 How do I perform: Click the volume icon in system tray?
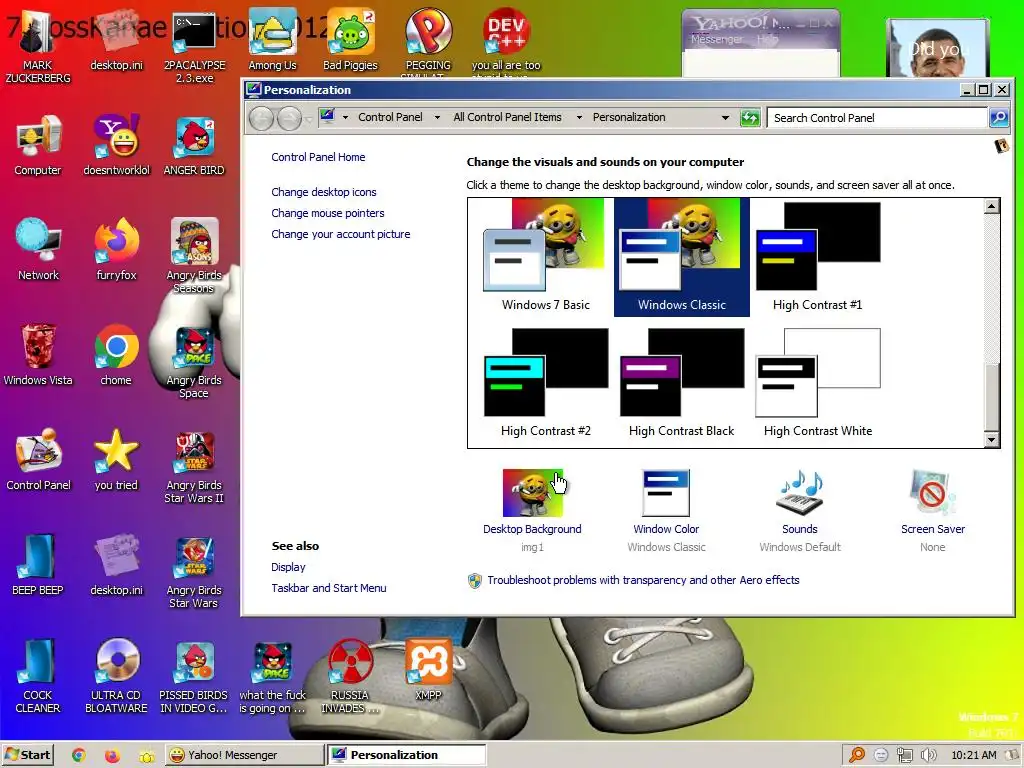tap(929, 756)
